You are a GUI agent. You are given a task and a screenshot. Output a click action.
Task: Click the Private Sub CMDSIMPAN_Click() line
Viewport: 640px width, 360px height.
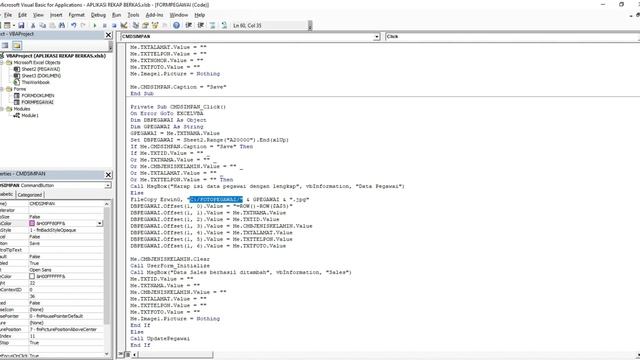point(178,107)
